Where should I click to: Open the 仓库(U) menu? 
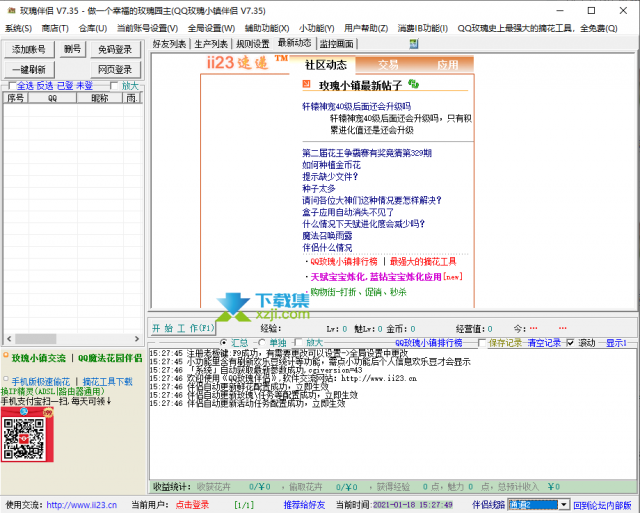coord(92,28)
